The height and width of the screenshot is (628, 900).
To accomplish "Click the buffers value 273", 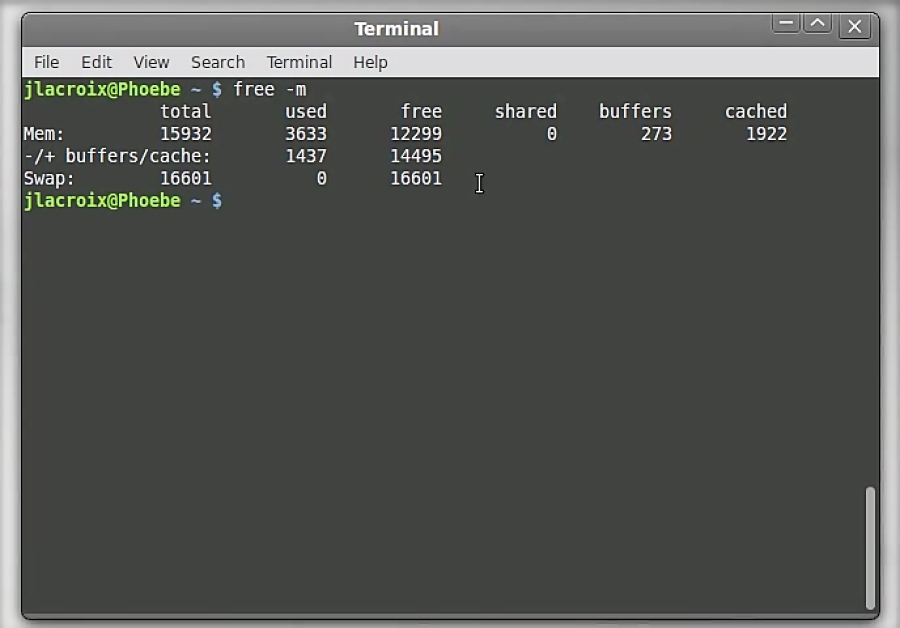I will (656, 134).
